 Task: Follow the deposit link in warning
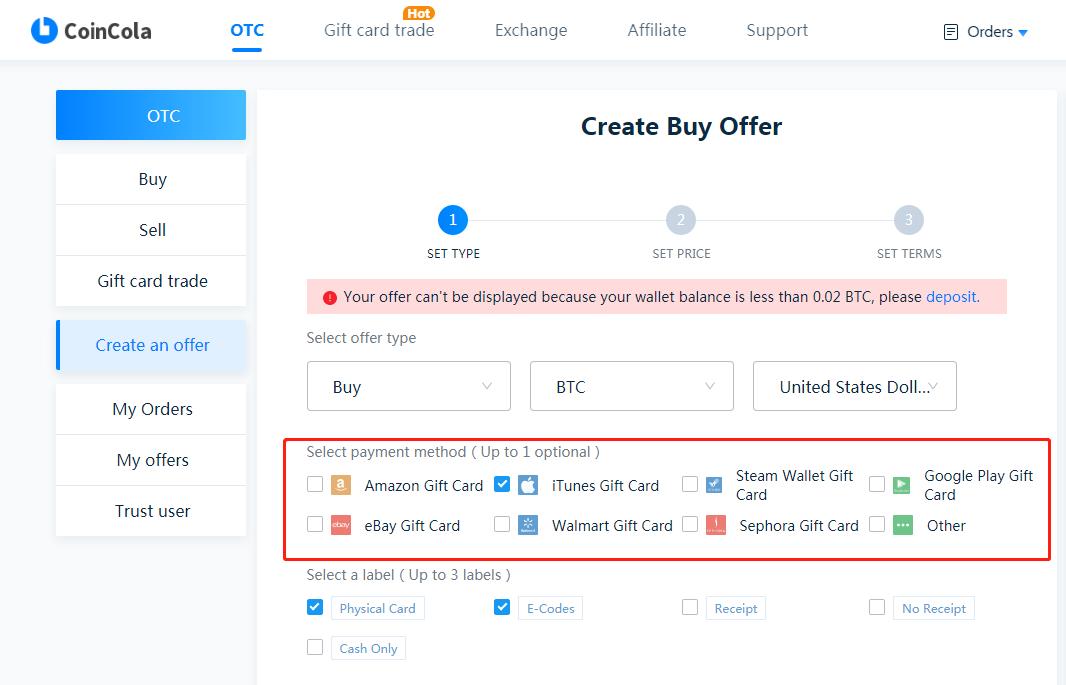(x=951, y=297)
